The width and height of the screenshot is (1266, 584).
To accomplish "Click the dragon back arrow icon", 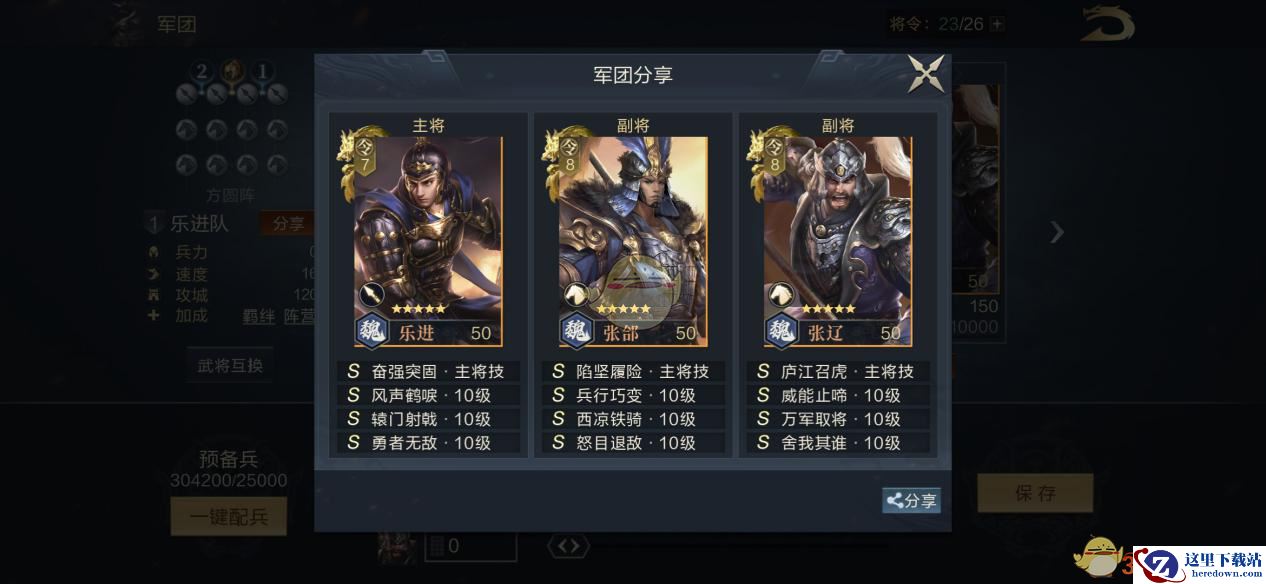I will (x=1107, y=25).
